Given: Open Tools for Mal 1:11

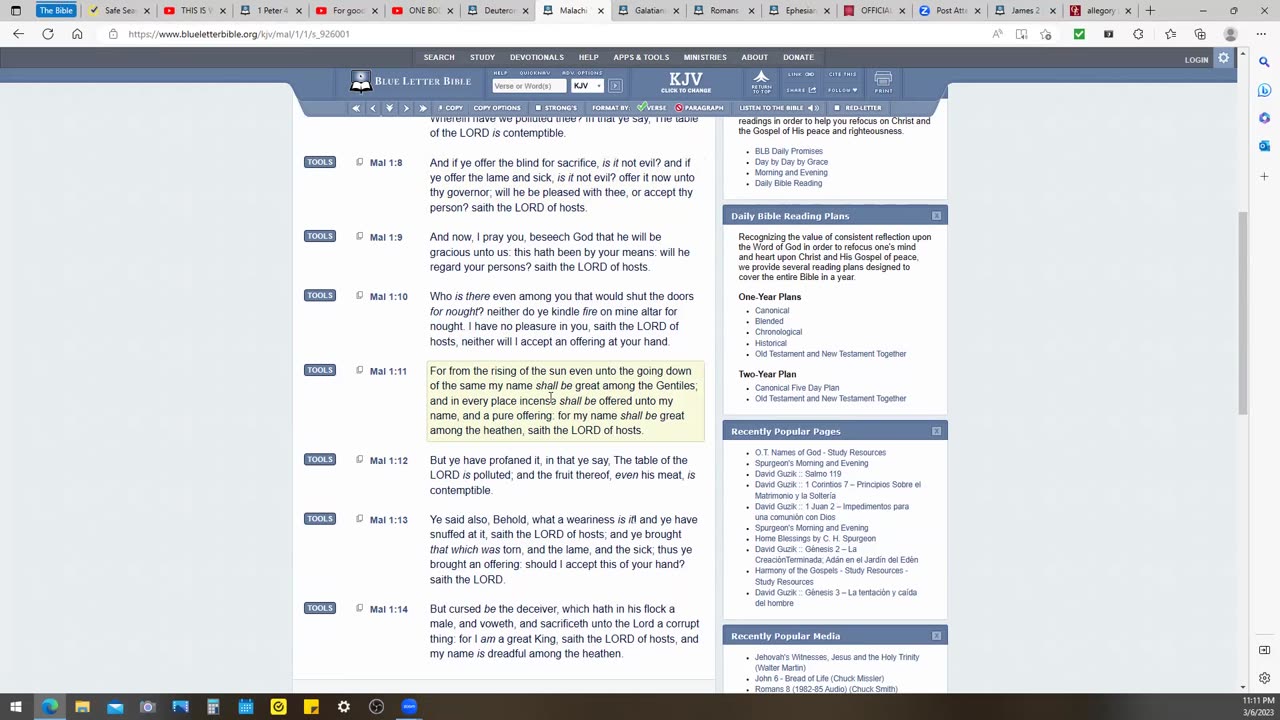Looking at the screenshot, I should coord(320,370).
